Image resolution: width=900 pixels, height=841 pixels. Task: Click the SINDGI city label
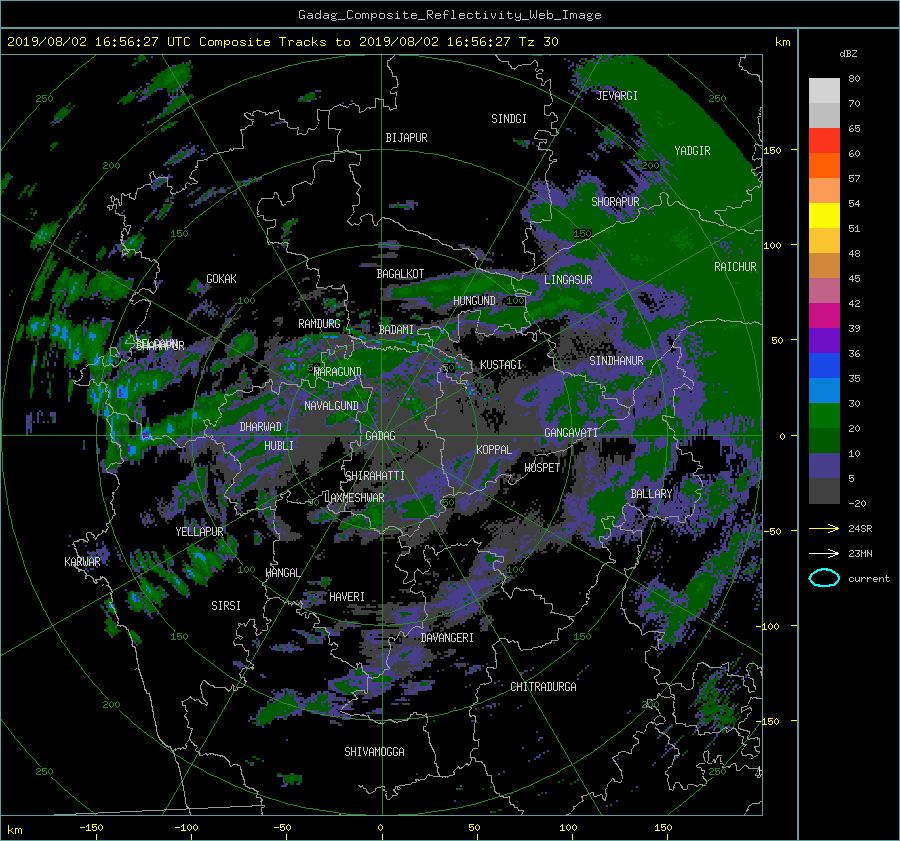pos(509,119)
